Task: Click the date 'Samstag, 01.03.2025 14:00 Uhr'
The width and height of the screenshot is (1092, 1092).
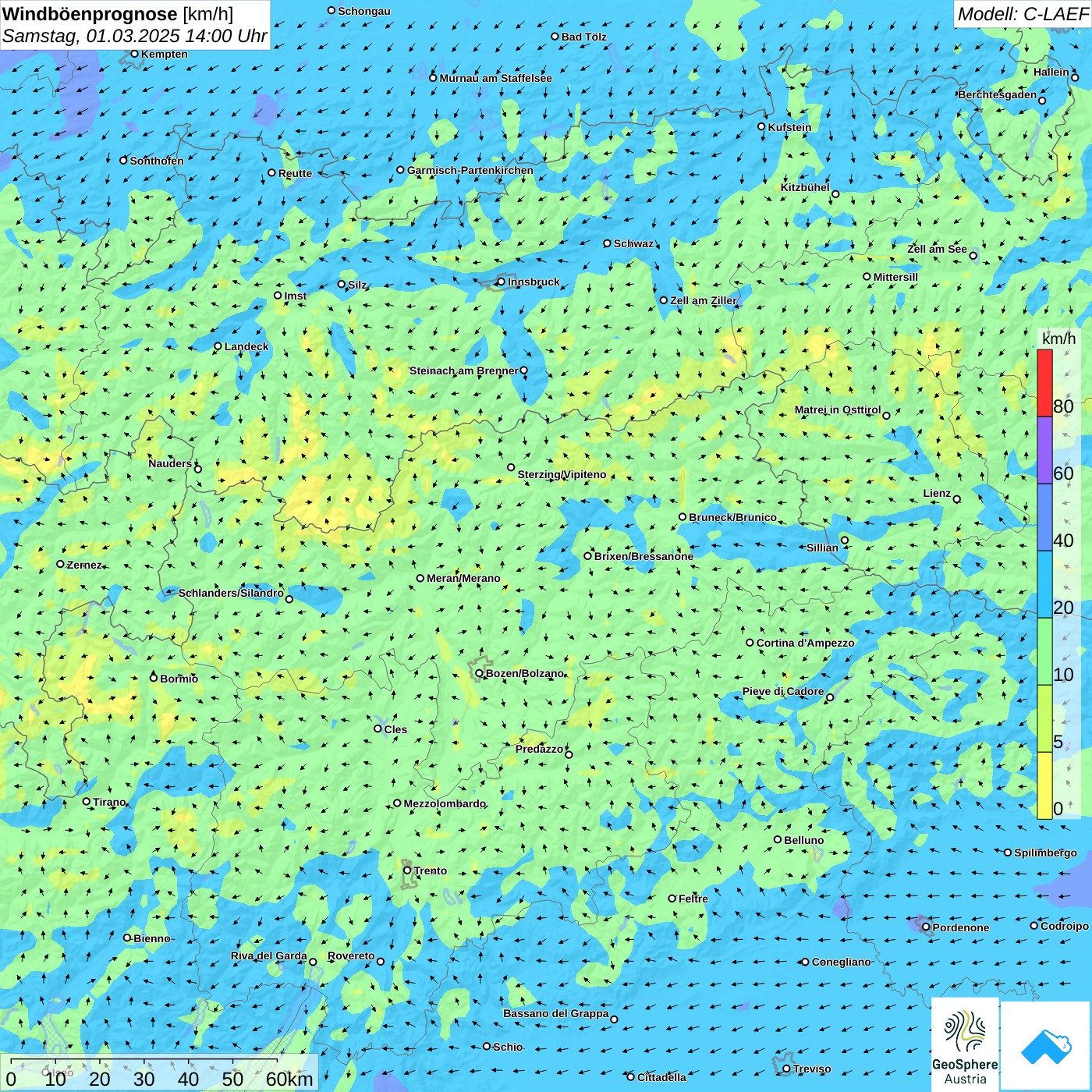Action: click(x=134, y=36)
